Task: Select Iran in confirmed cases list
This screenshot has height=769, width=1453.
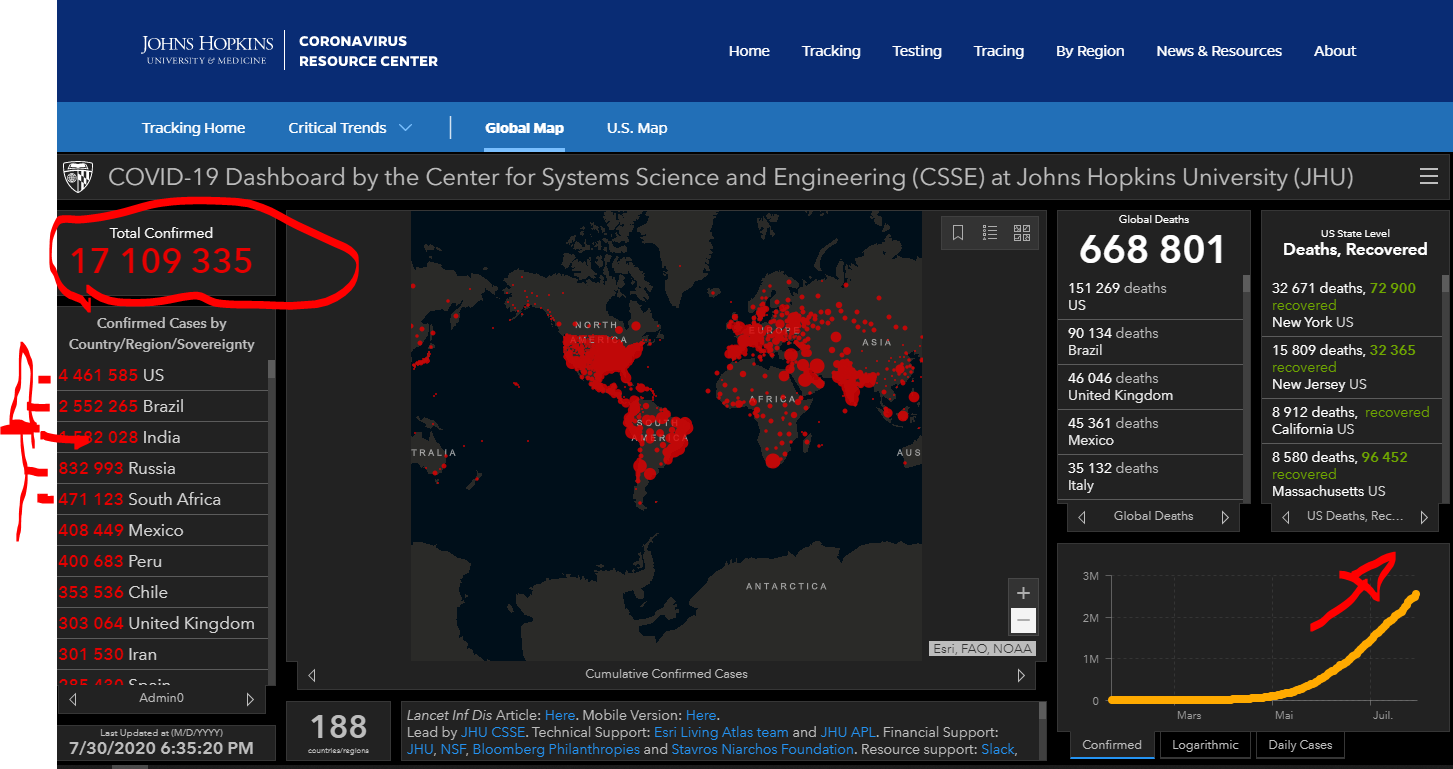Action: (x=162, y=654)
